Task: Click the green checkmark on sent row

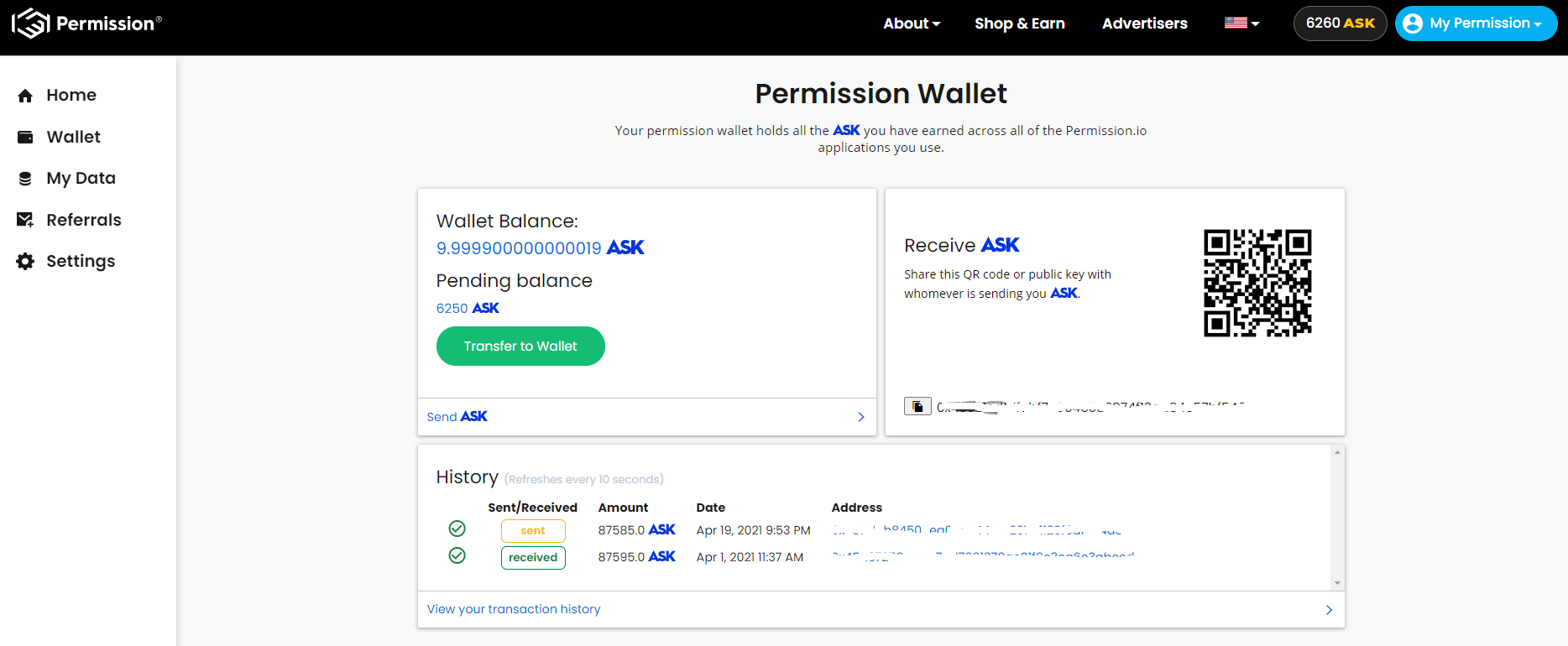Action: click(x=457, y=529)
